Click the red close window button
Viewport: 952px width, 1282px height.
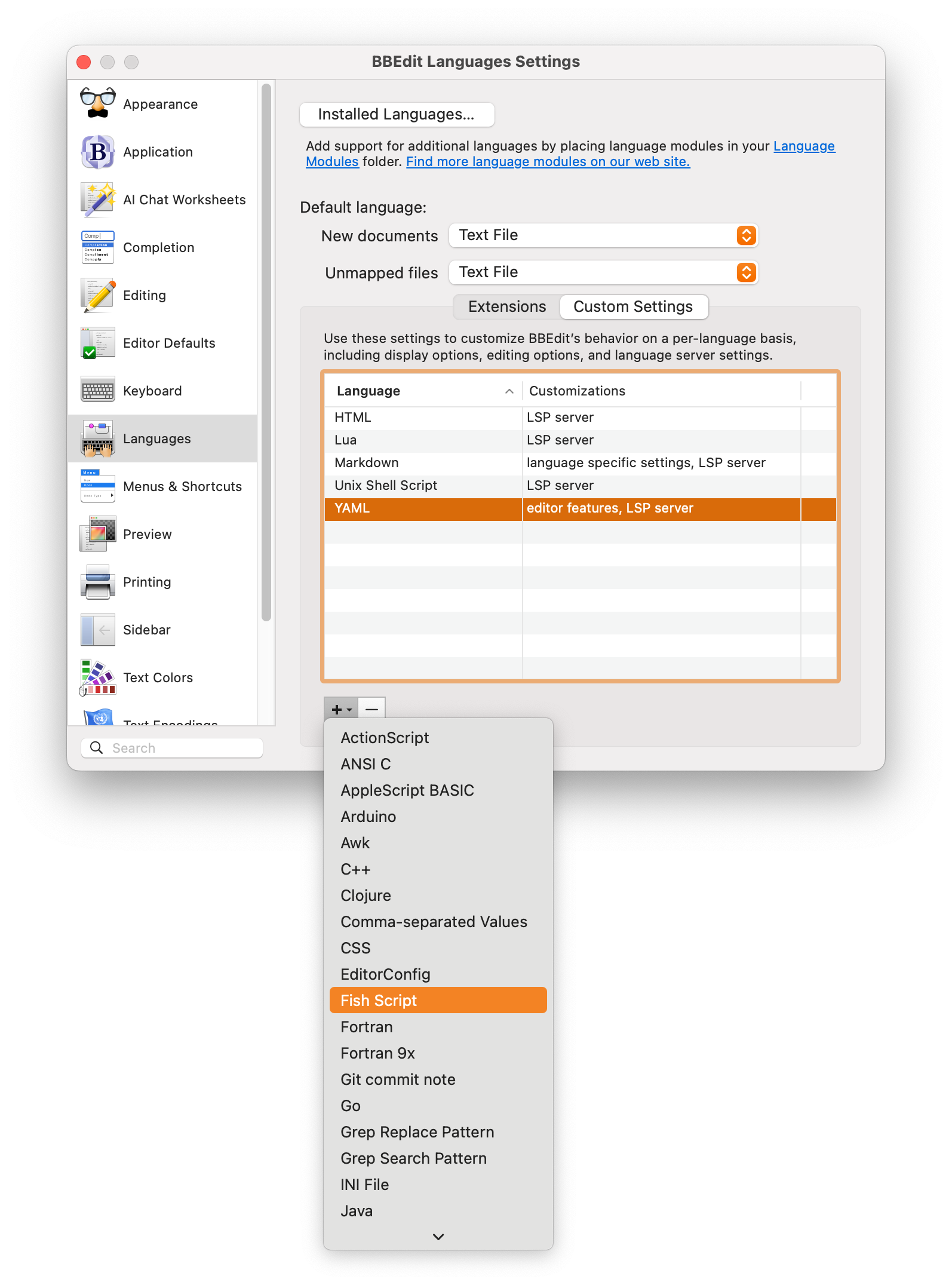click(x=84, y=62)
